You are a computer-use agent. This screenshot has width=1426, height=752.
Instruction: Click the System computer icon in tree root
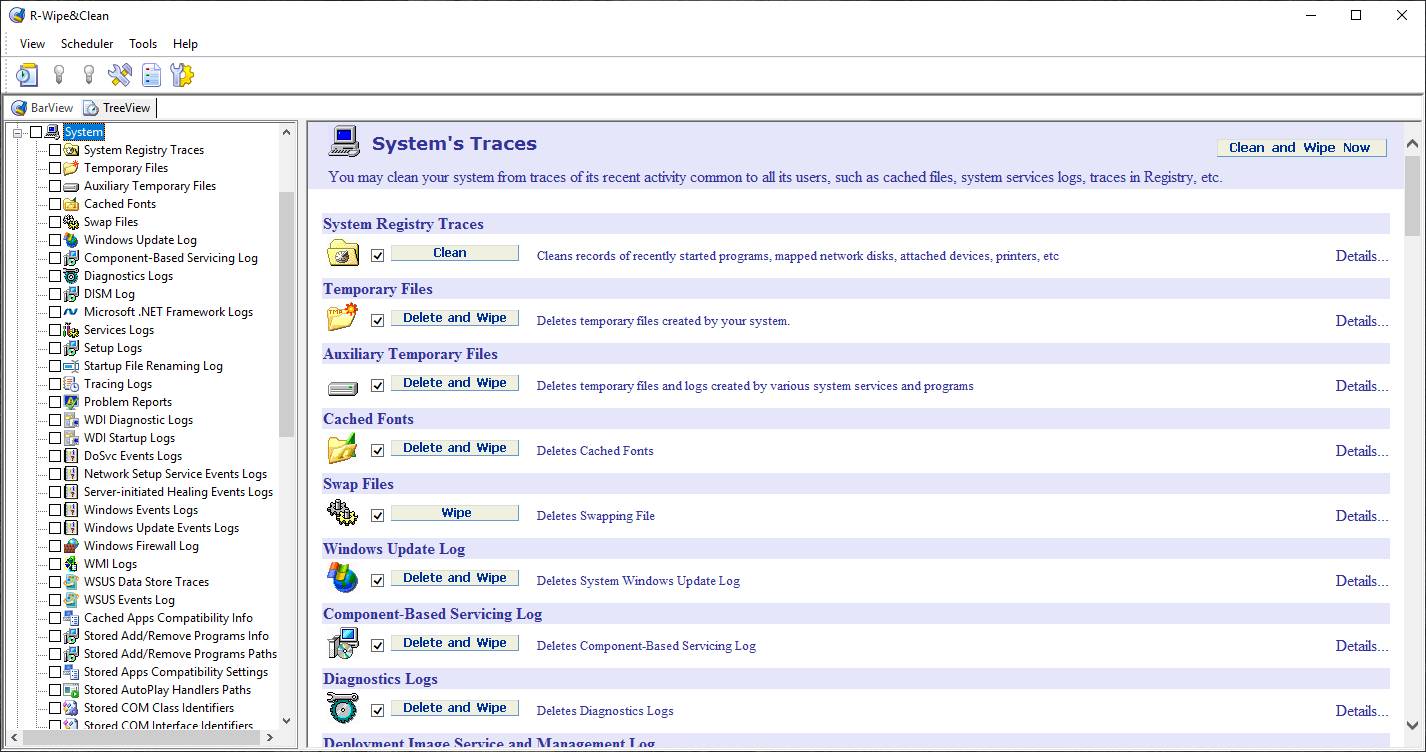coord(53,132)
